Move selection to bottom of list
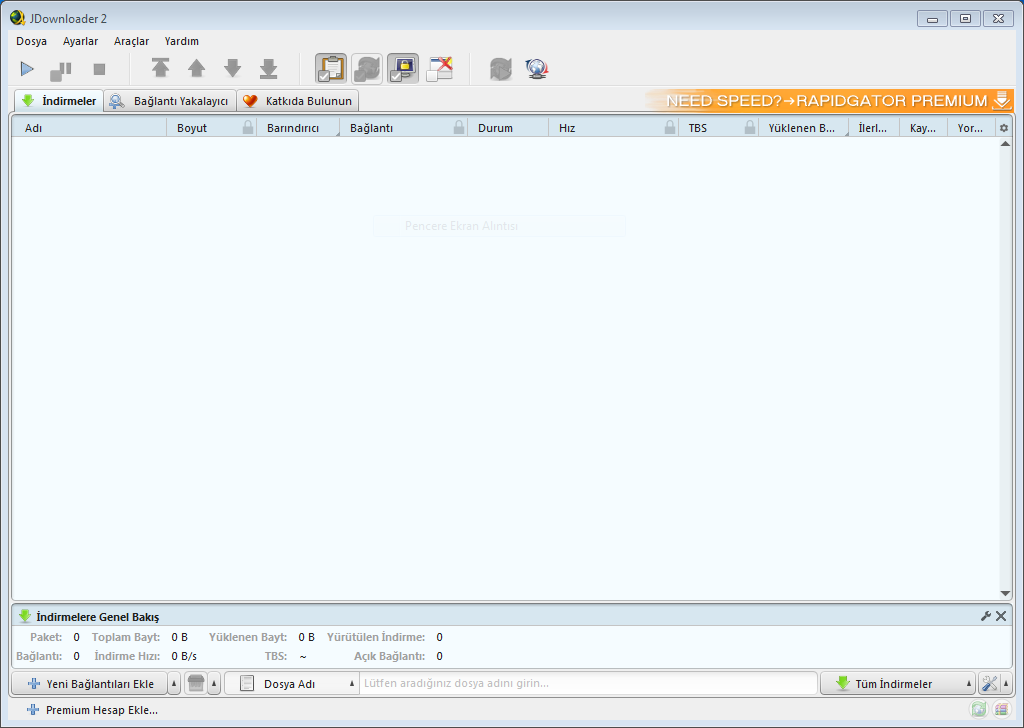This screenshot has width=1024, height=728. [x=268, y=68]
